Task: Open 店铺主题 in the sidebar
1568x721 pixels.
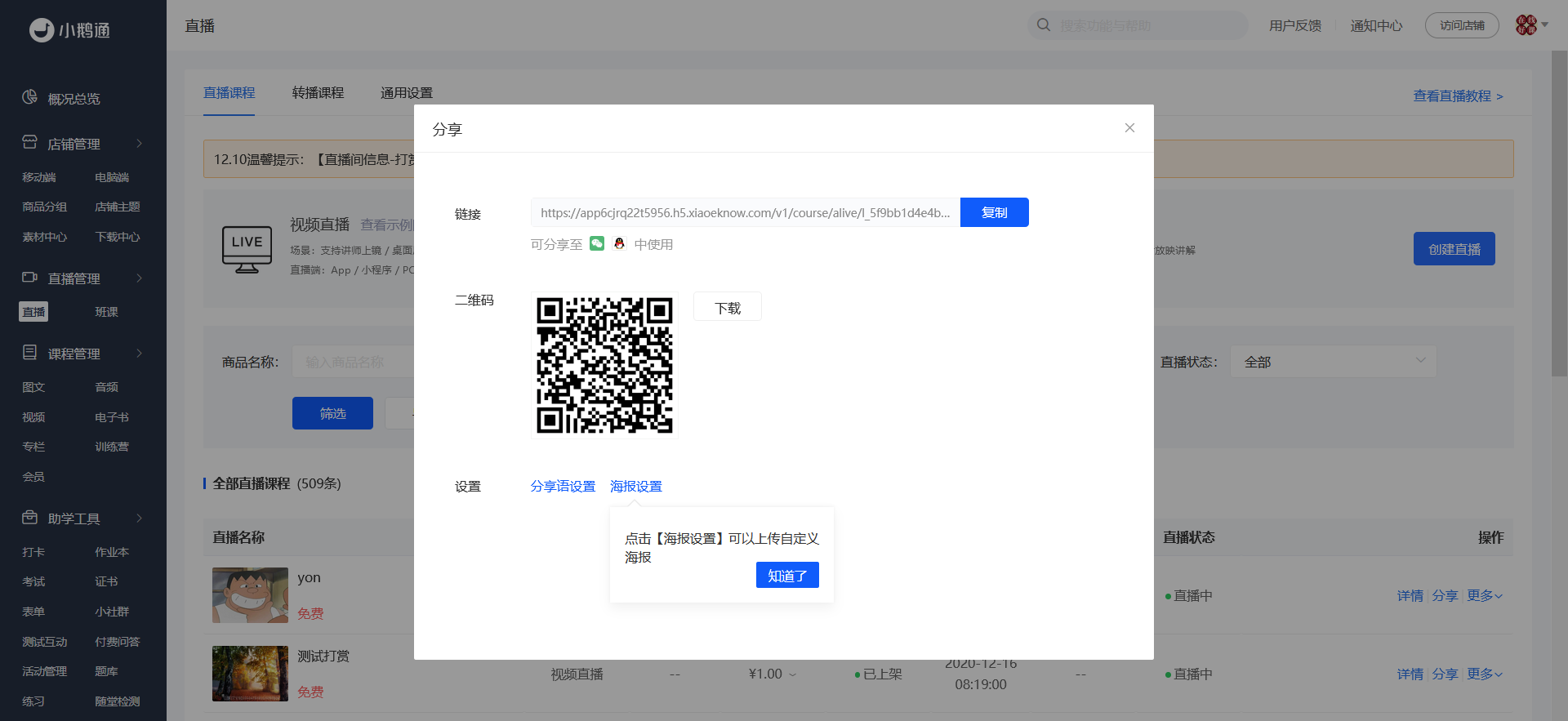Action: [118, 207]
